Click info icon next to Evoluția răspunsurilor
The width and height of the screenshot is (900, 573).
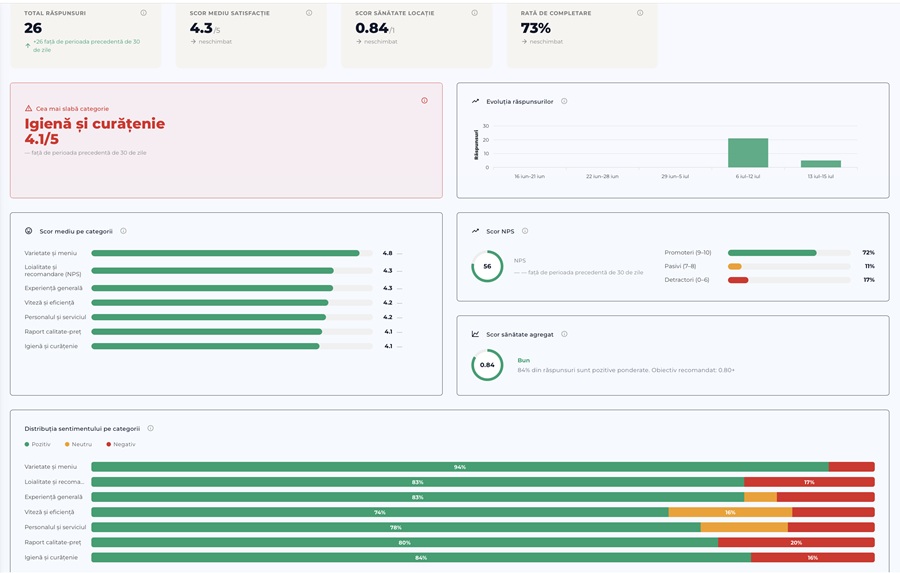pos(564,101)
